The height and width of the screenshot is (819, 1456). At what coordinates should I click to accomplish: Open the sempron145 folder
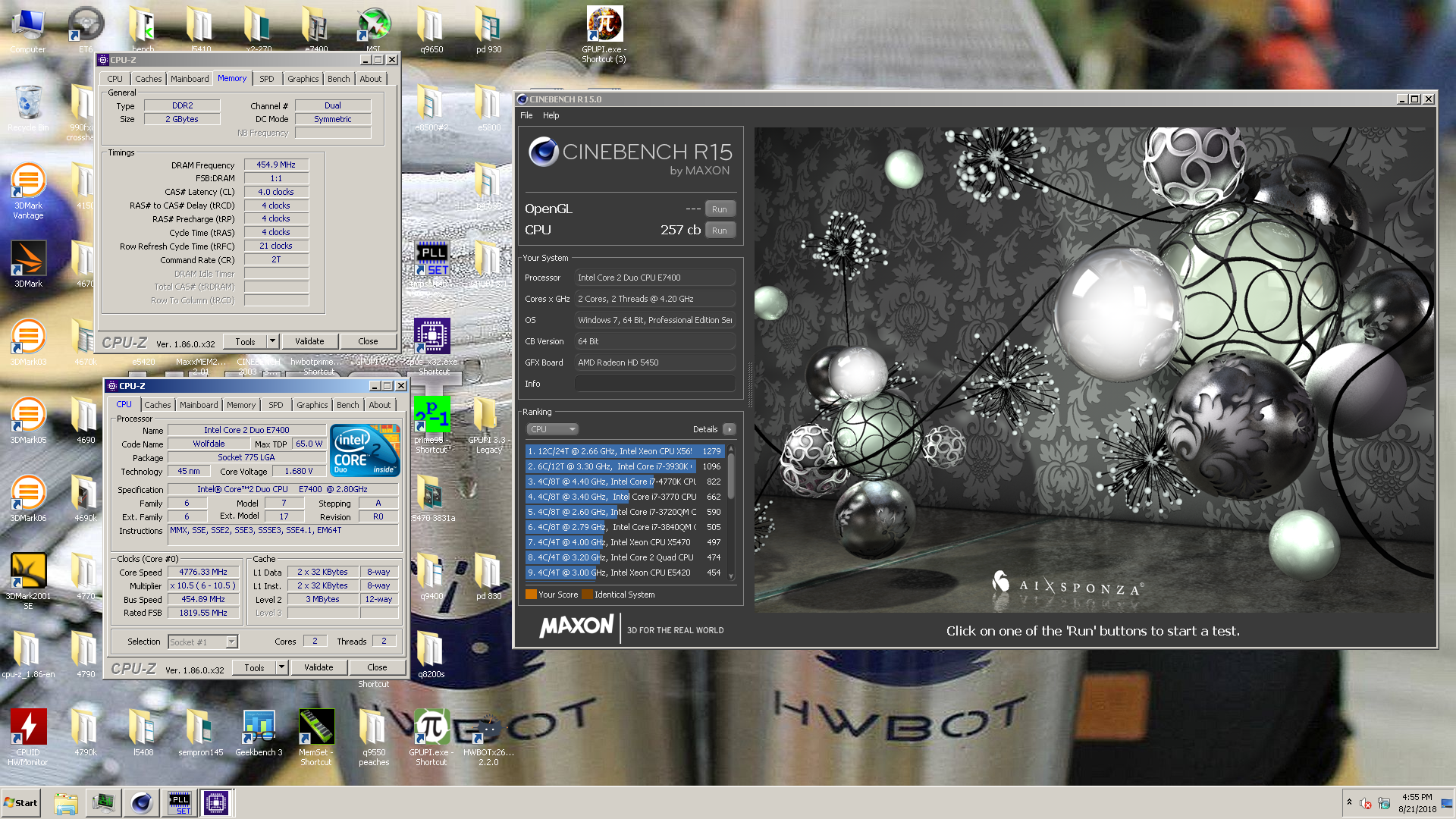(201, 733)
